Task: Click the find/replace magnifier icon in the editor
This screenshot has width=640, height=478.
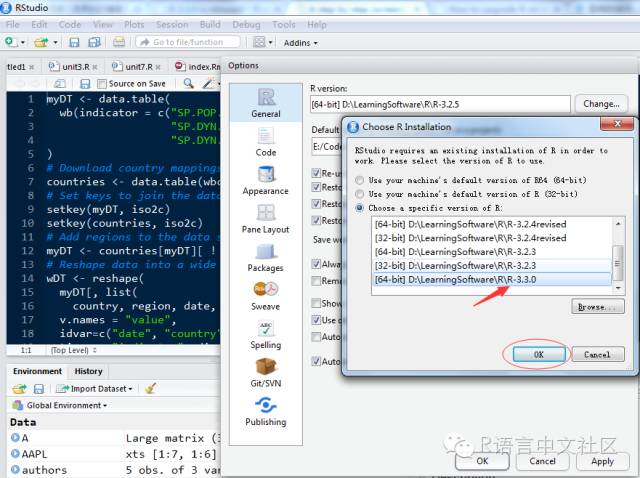Action: [x=188, y=83]
